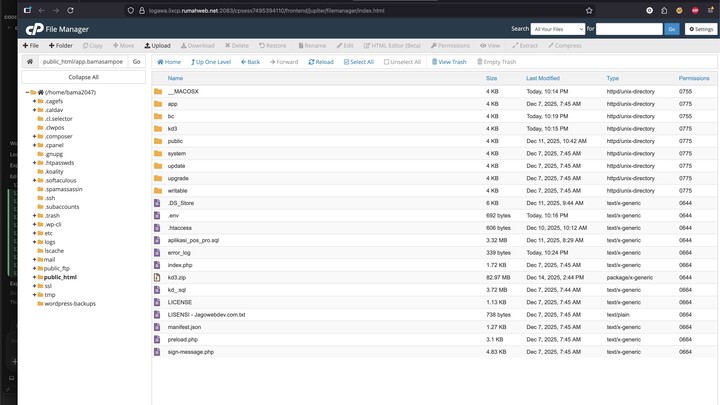Image resolution: width=720 pixels, height=405 pixels.
Task: Go Up One Level
Action: tap(211, 62)
